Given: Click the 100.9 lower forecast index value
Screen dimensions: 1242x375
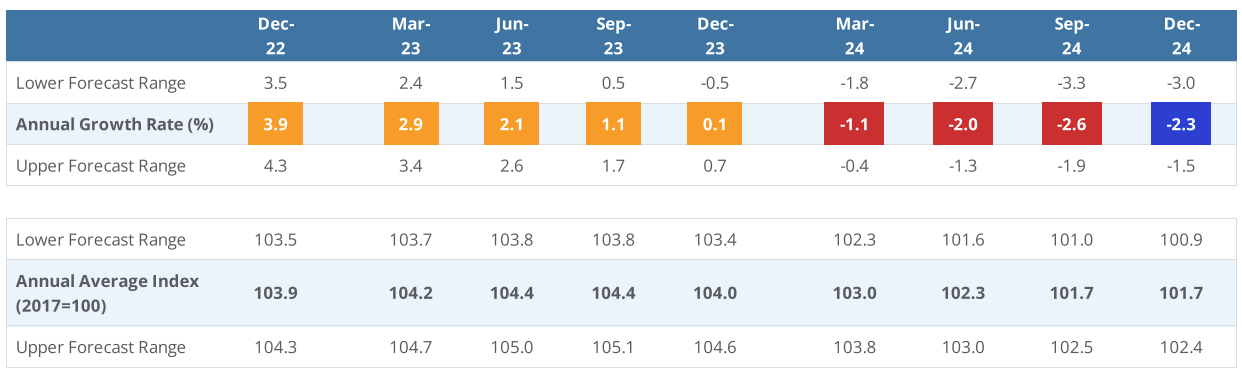Looking at the screenshot, I should pos(1181,240).
